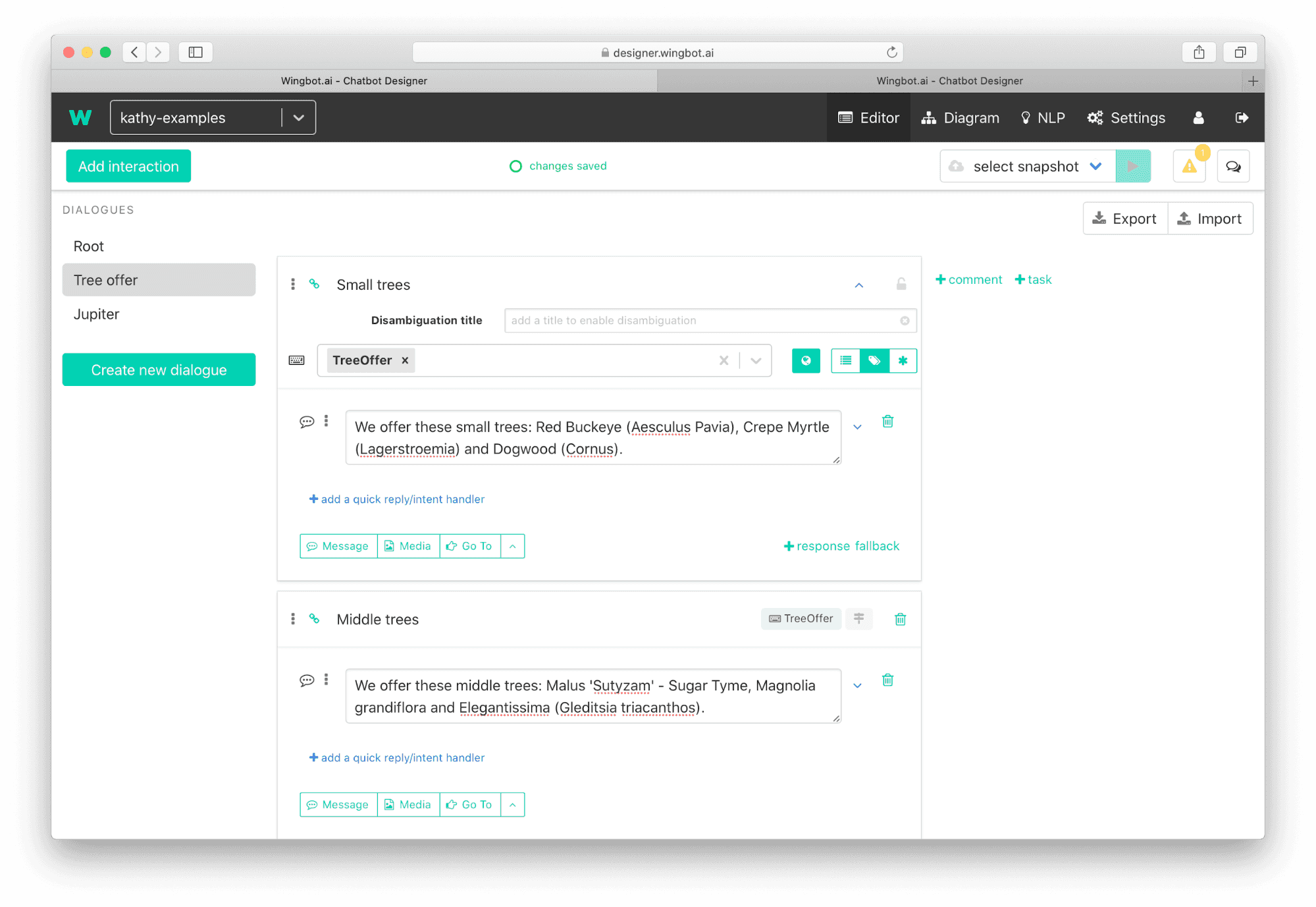Select the Tree offer dialogue
1316x907 pixels.
click(x=159, y=280)
